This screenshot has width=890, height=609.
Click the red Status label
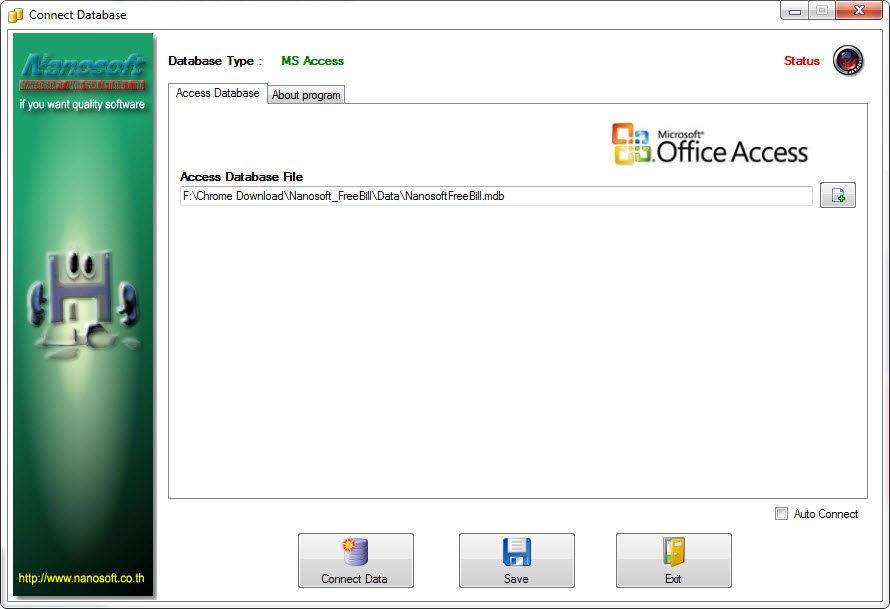tap(801, 61)
